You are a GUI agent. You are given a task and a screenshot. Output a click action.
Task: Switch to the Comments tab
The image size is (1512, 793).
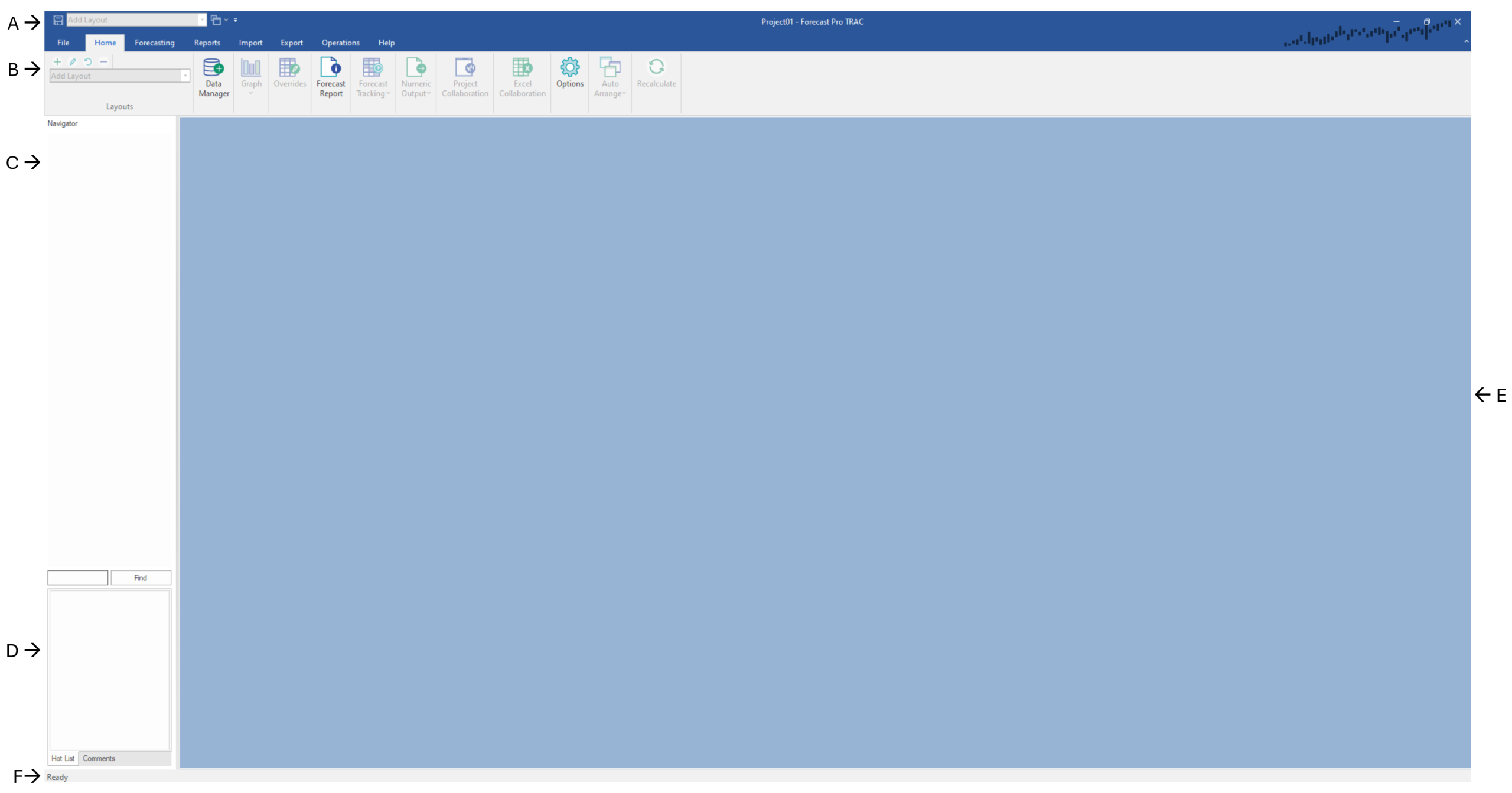(x=99, y=758)
